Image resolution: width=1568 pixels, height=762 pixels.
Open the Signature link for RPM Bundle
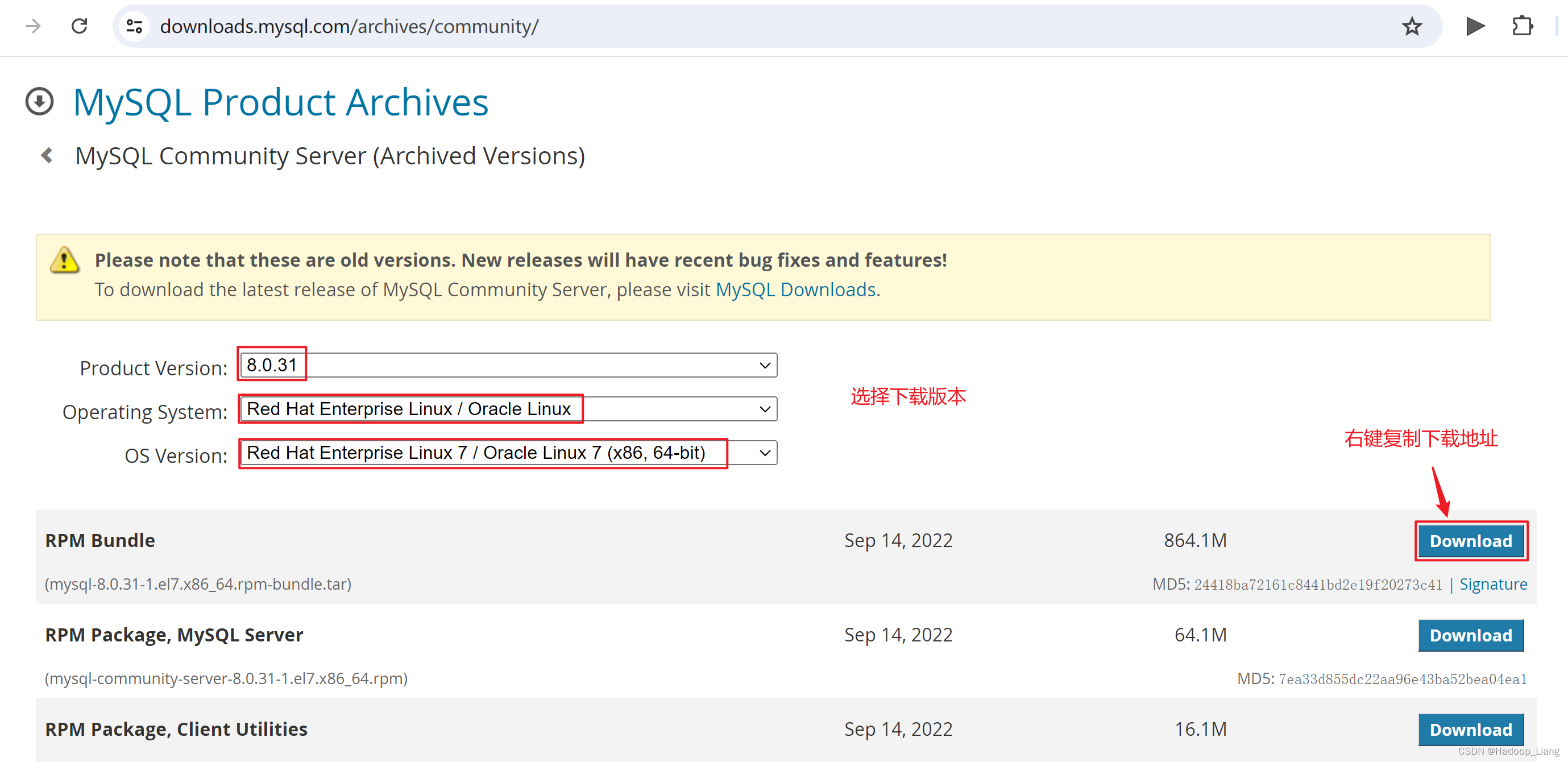coord(1492,584)
